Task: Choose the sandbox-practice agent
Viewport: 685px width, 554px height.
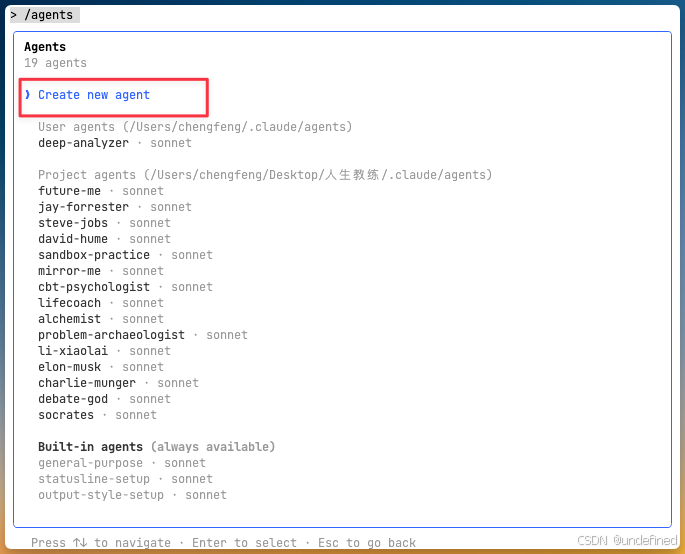Action: (125, 255)
